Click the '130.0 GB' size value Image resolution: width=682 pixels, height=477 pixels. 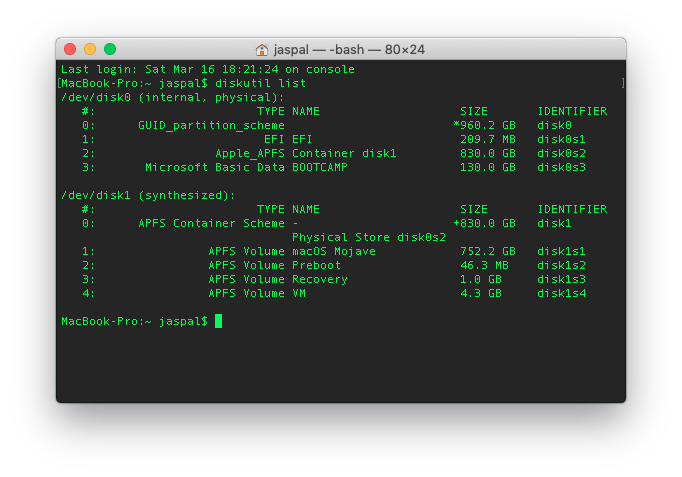click(488, 167)
